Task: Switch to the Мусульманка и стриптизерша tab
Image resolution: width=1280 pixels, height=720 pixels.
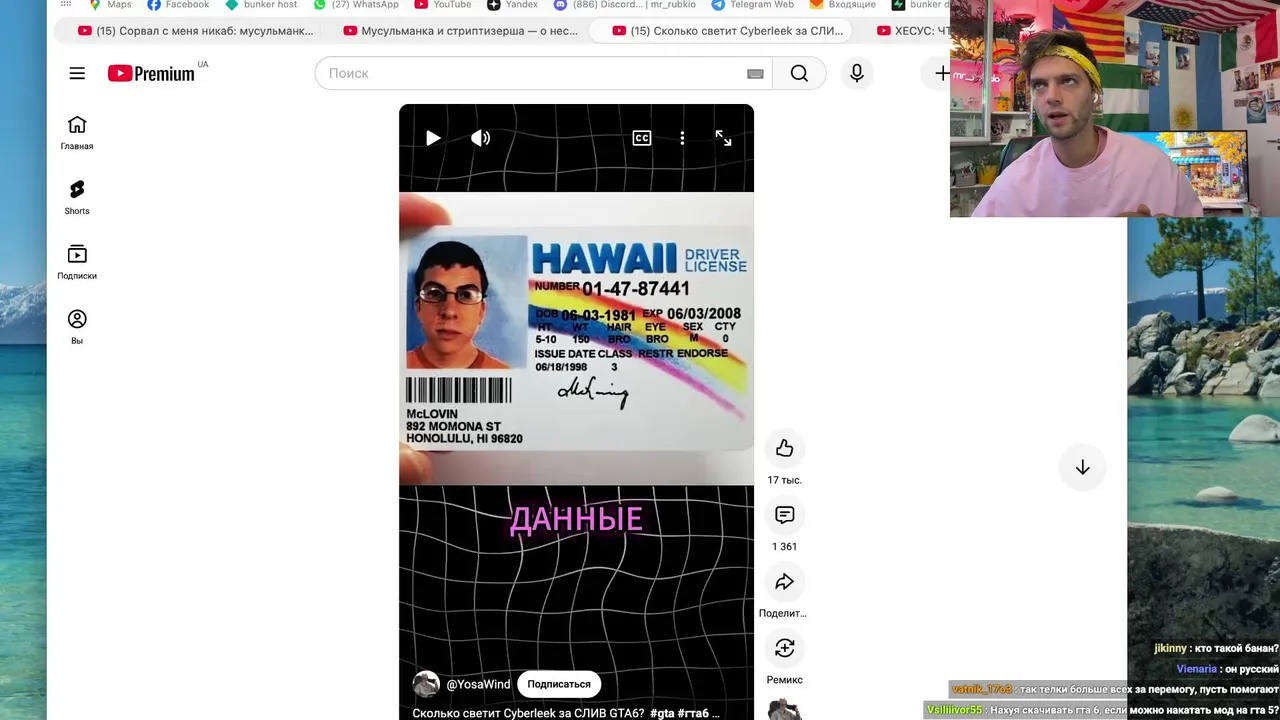Action: pos(461,31)
